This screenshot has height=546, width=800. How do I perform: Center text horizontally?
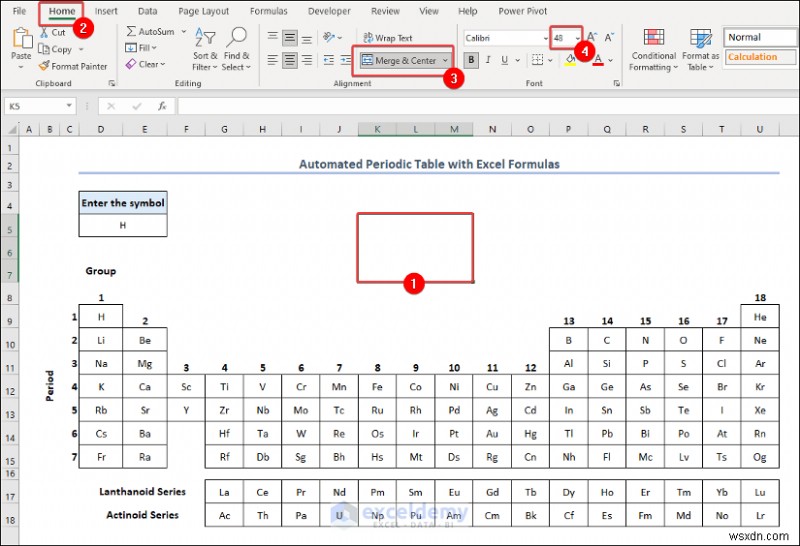290,60
